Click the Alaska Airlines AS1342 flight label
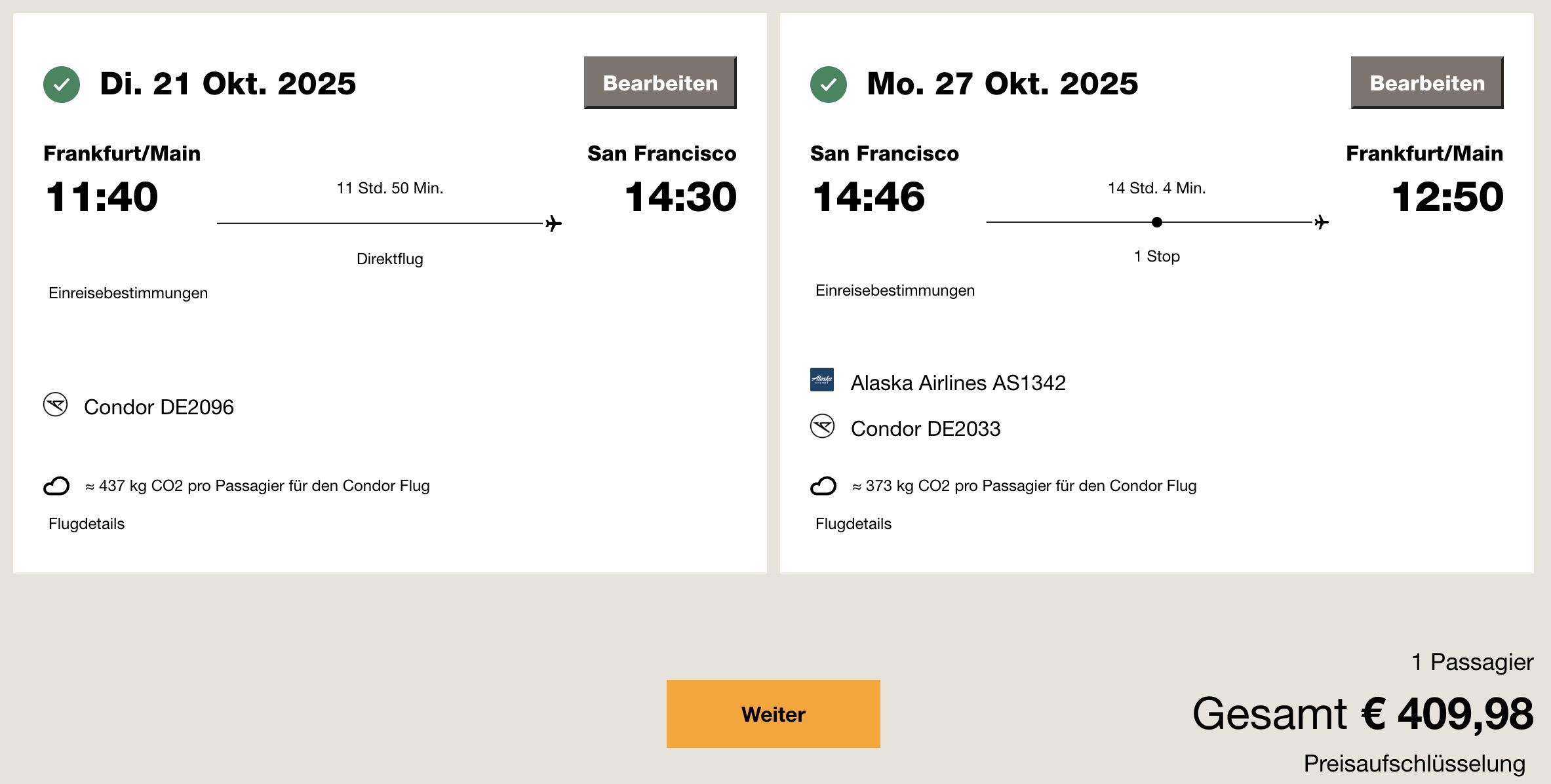 958,383
